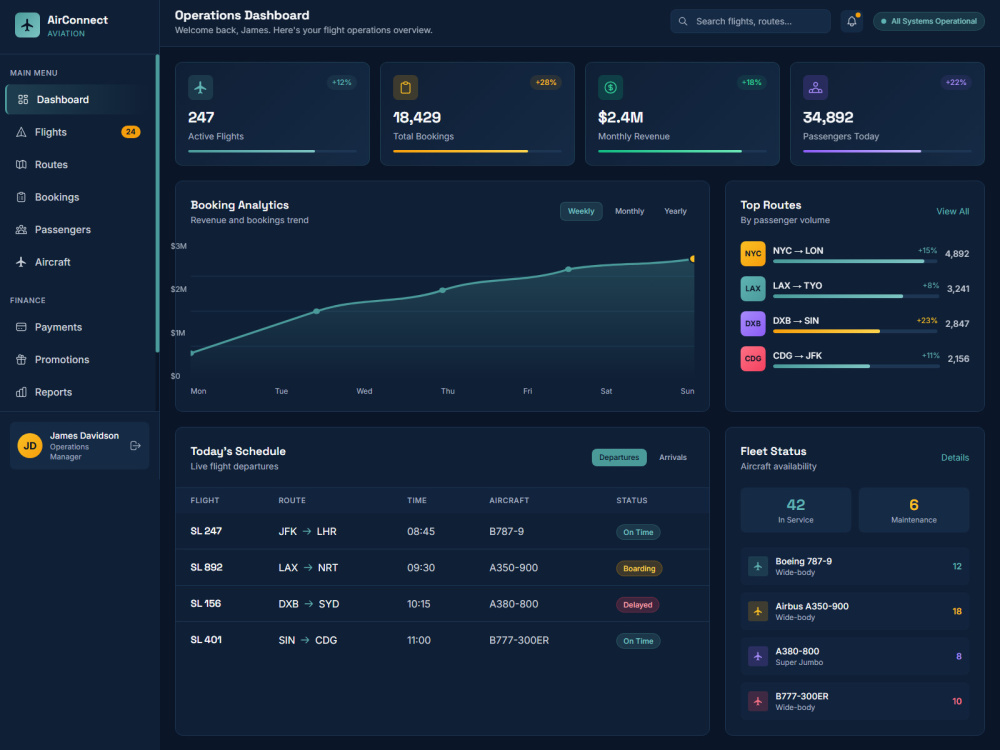Click the Boarding status for SL 892

click(x=639, y=568)
